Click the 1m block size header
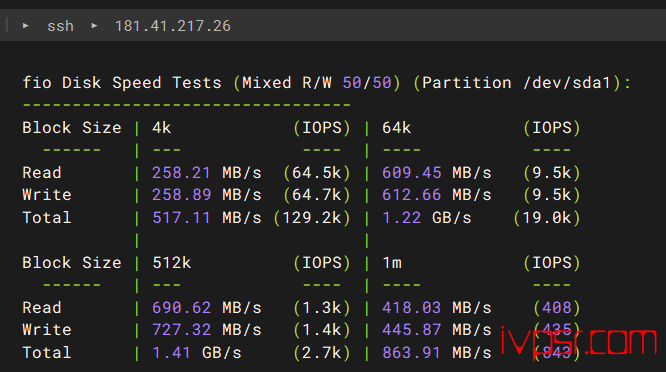This screenshot has height=372, width=666. coord(392,263)
